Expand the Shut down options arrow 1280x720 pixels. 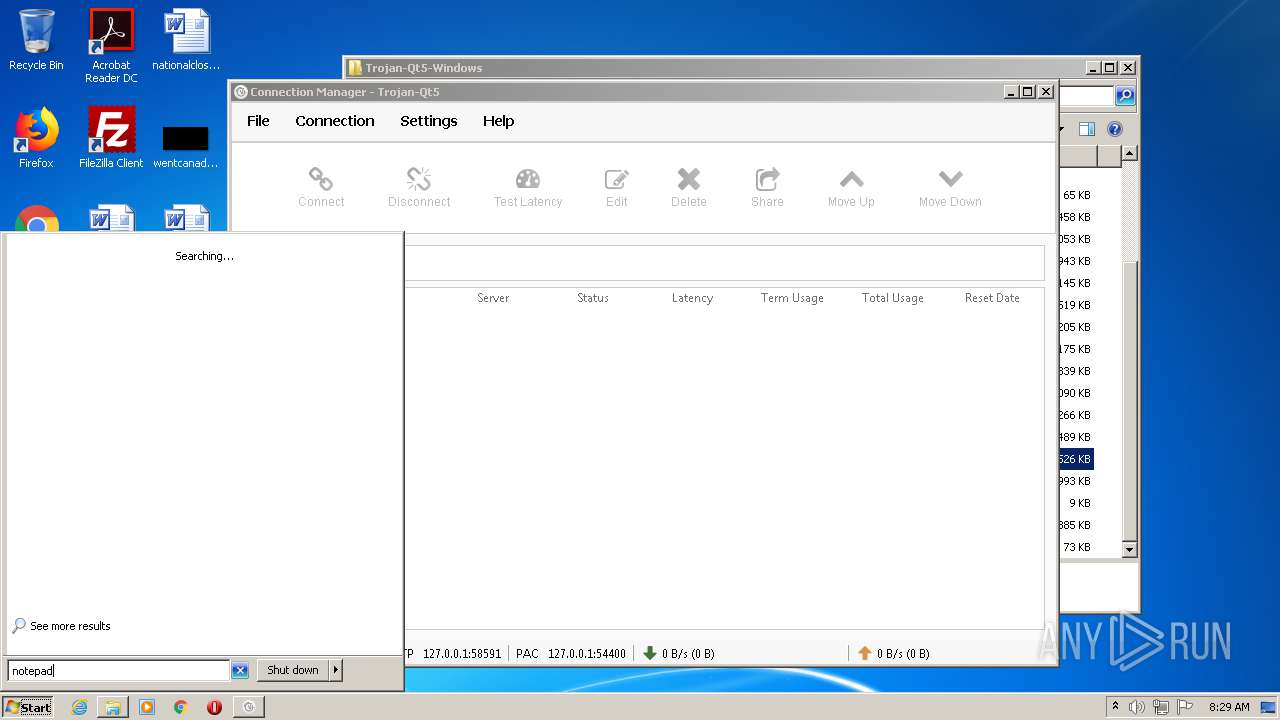(x=336, y=671)
